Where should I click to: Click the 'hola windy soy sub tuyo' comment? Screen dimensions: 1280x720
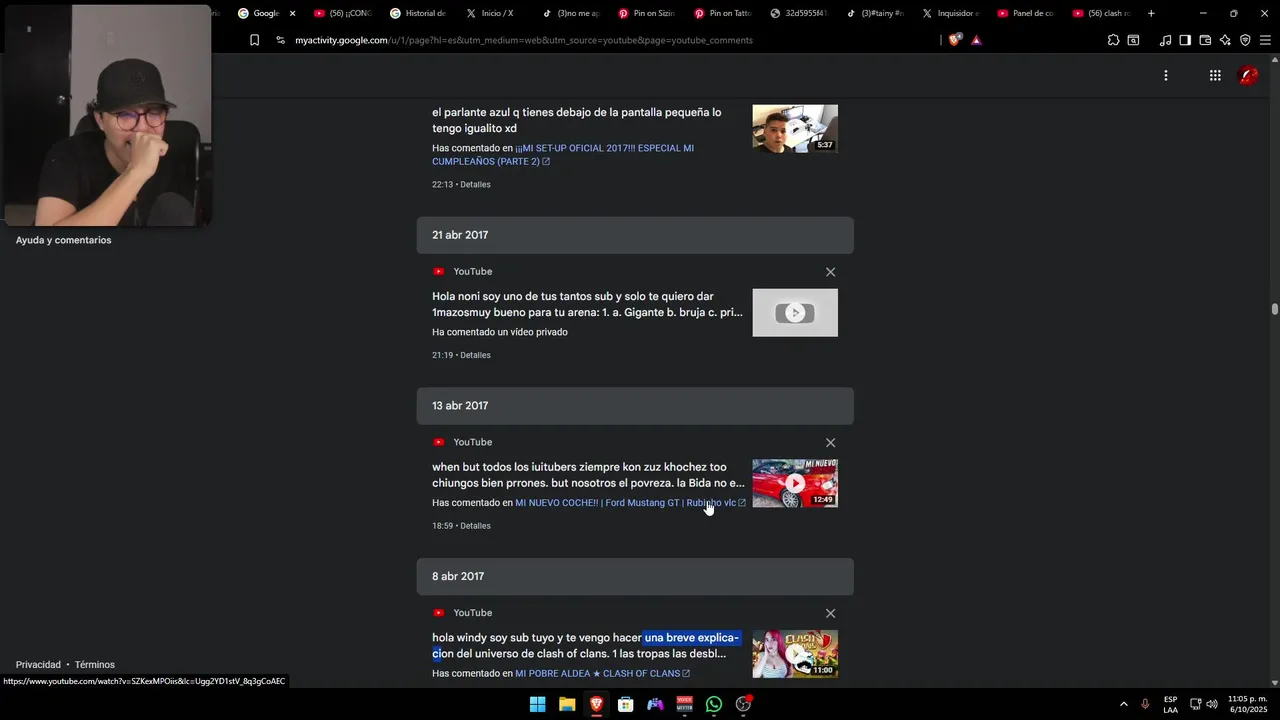point(586,646)
